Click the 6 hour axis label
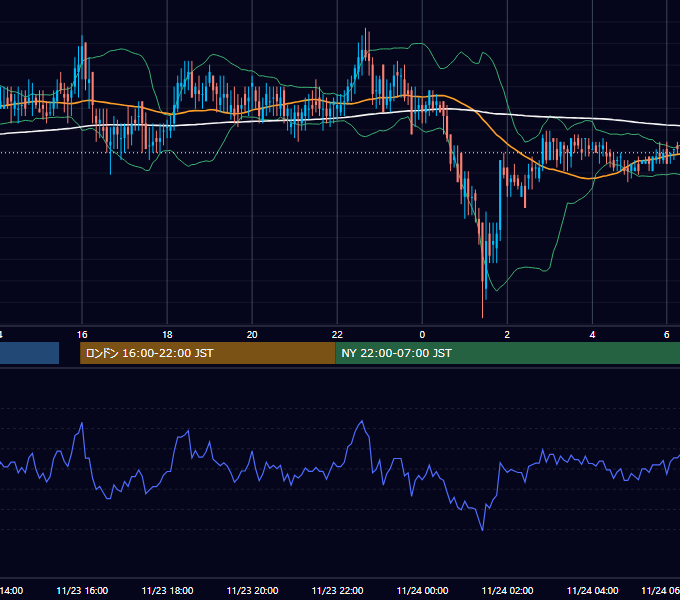The image size is (680, 600). click(667, 335)
